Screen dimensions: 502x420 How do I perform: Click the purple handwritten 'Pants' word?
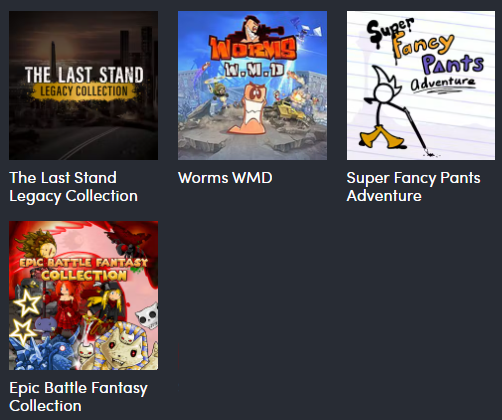(x=453, y=63)
